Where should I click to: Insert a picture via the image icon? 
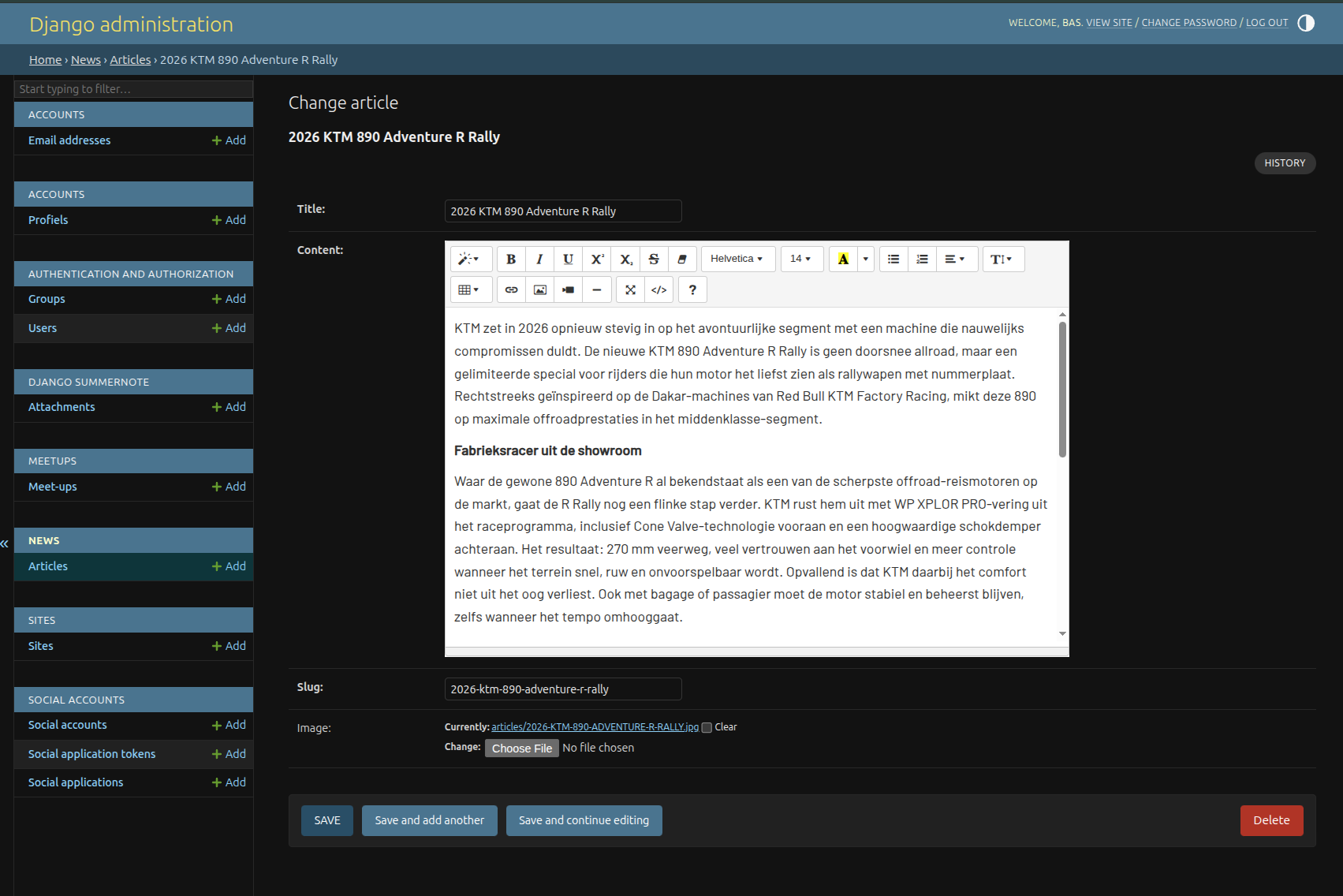tap(539, 290)
